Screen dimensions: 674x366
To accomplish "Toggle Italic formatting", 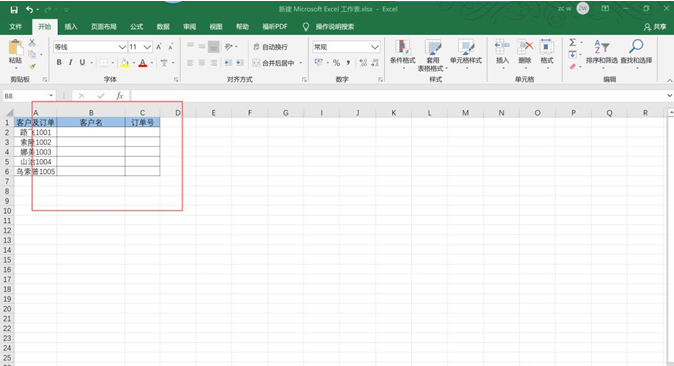I will pyautogui.click(x=70, y=63).
